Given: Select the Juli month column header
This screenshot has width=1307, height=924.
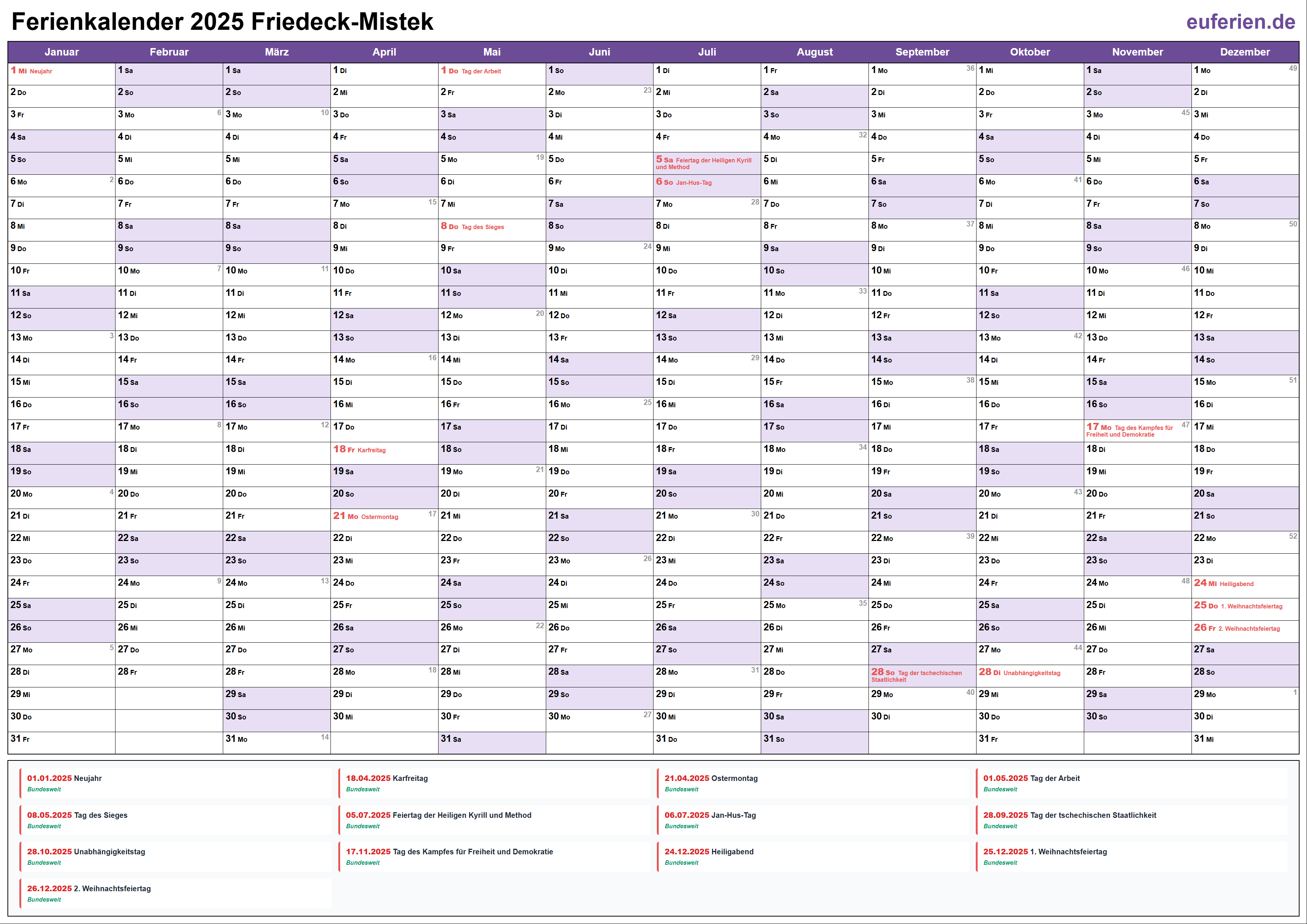Looking at the screenshot, I should point(707,52).
